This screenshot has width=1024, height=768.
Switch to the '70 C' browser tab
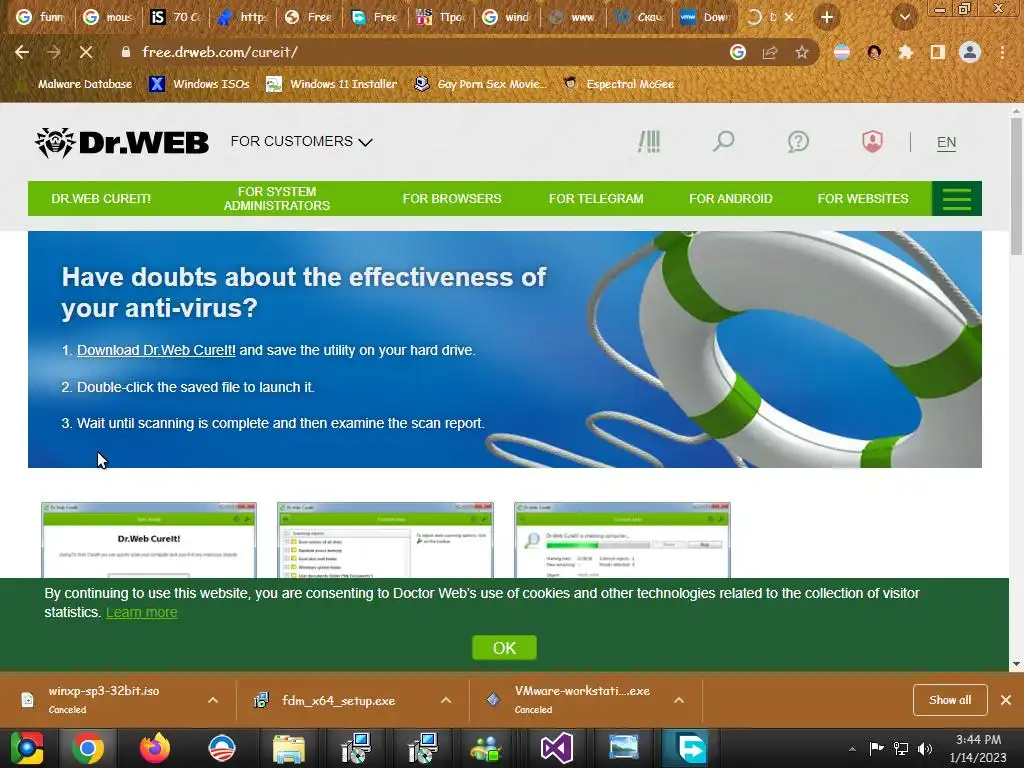point(174,17)
